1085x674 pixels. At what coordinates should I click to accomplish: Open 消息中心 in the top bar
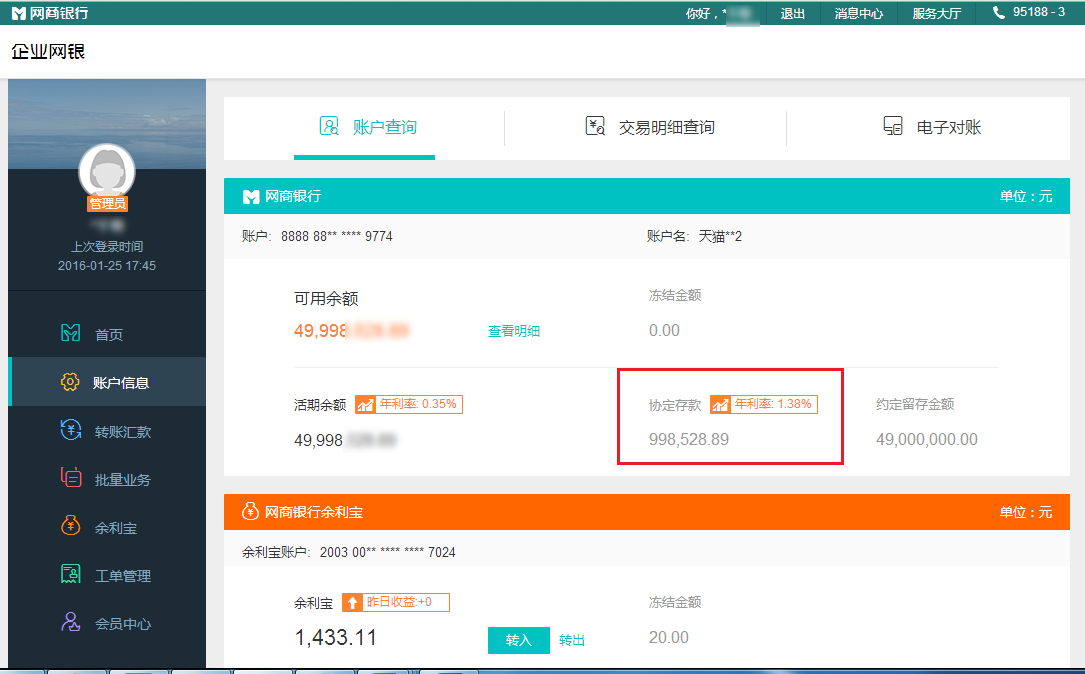click(x=859, y=13)
